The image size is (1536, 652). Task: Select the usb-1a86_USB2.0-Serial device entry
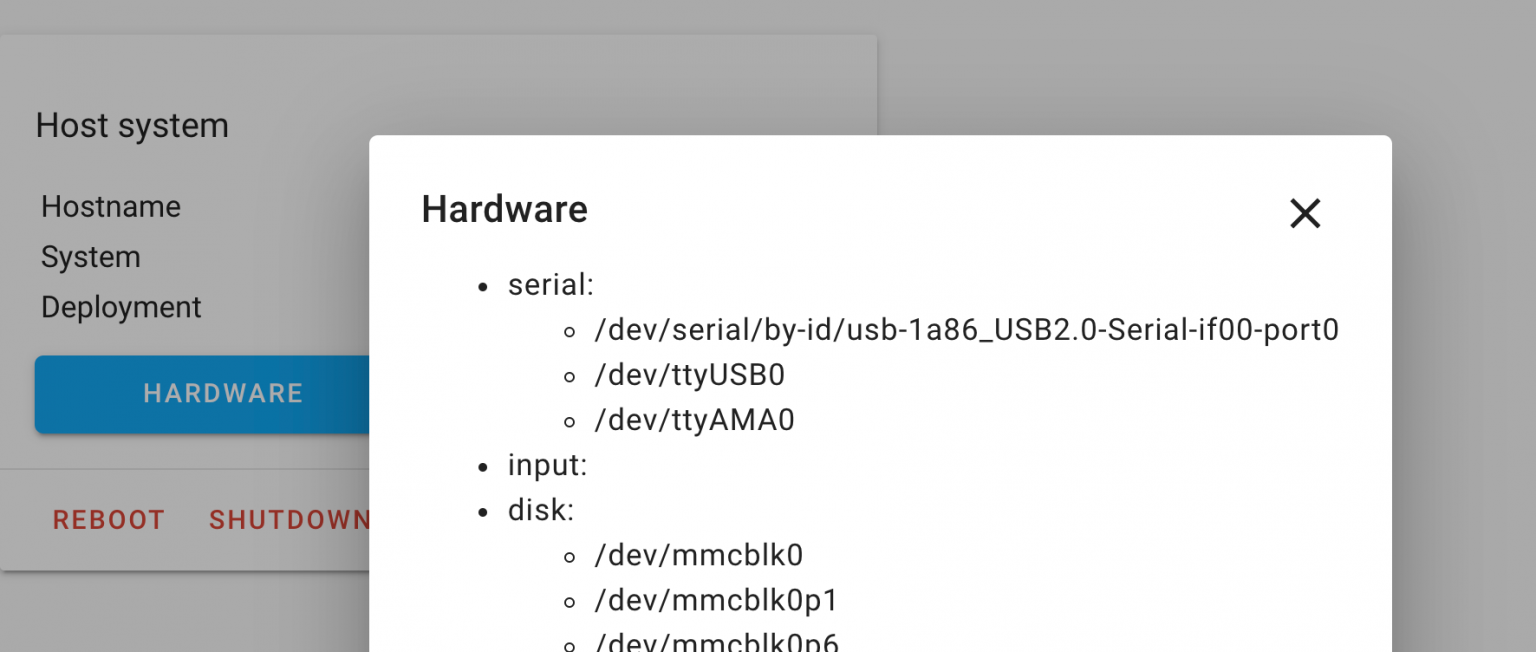coord(966,329)
